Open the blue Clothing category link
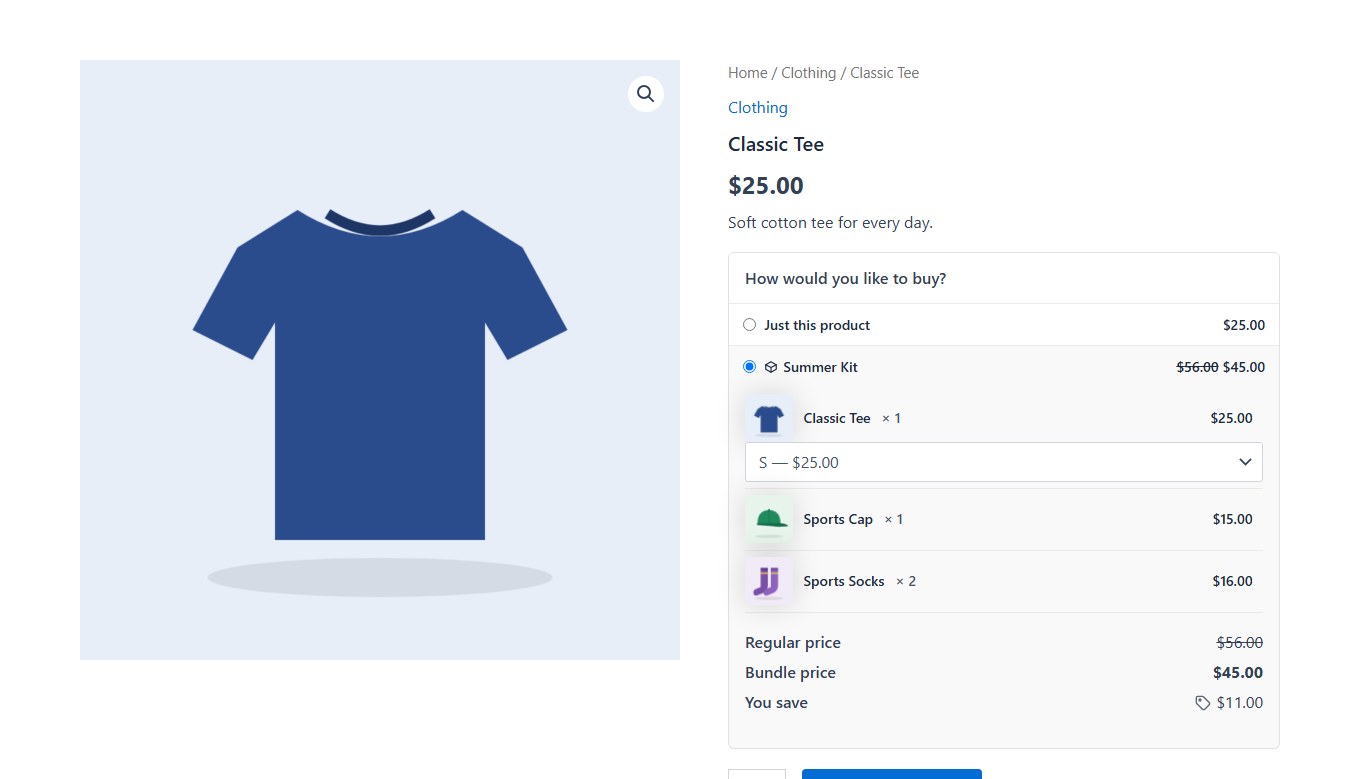Screen dimensions: 1360x779 tap(758, 108)
